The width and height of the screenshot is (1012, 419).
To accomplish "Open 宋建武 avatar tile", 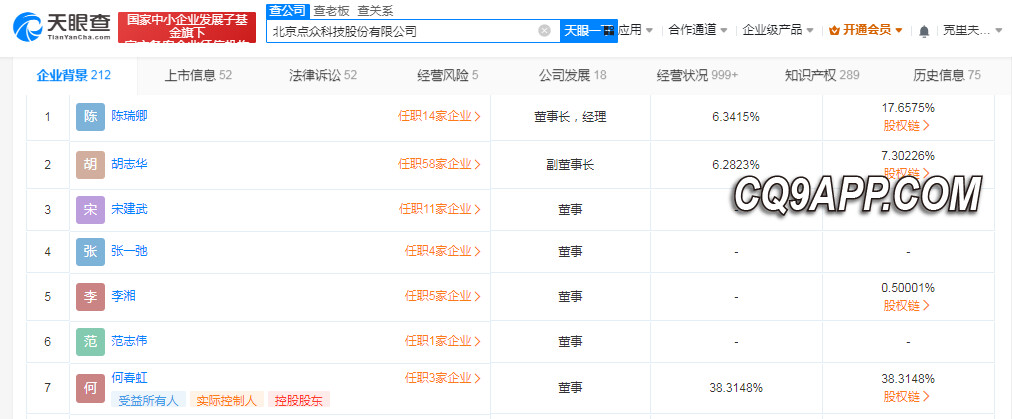I will tap(90, 209).
